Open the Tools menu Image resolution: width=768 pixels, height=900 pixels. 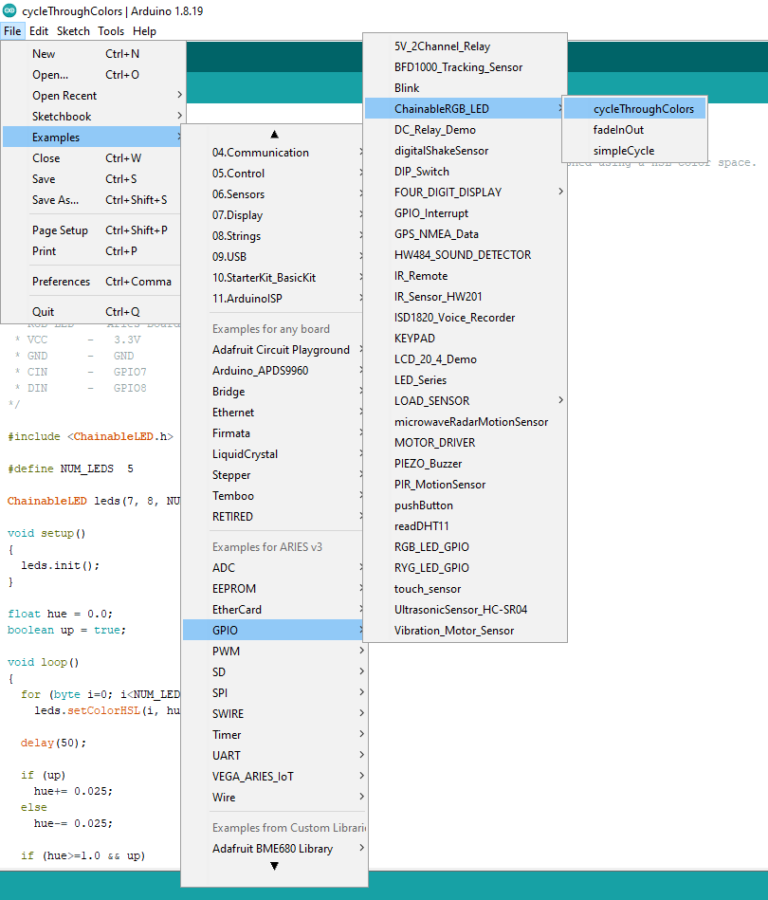pos(110,31)
